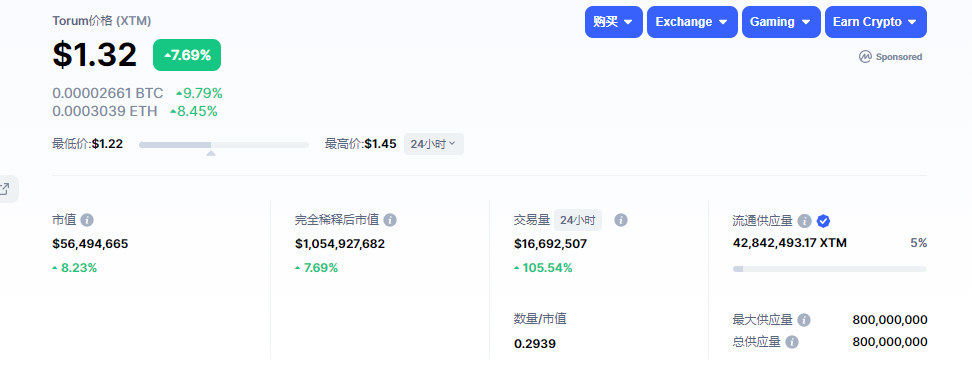The height and width of the screenshot is (373, 972).
Task: Click the green 7.69% change badge
Action: [187, 55]
